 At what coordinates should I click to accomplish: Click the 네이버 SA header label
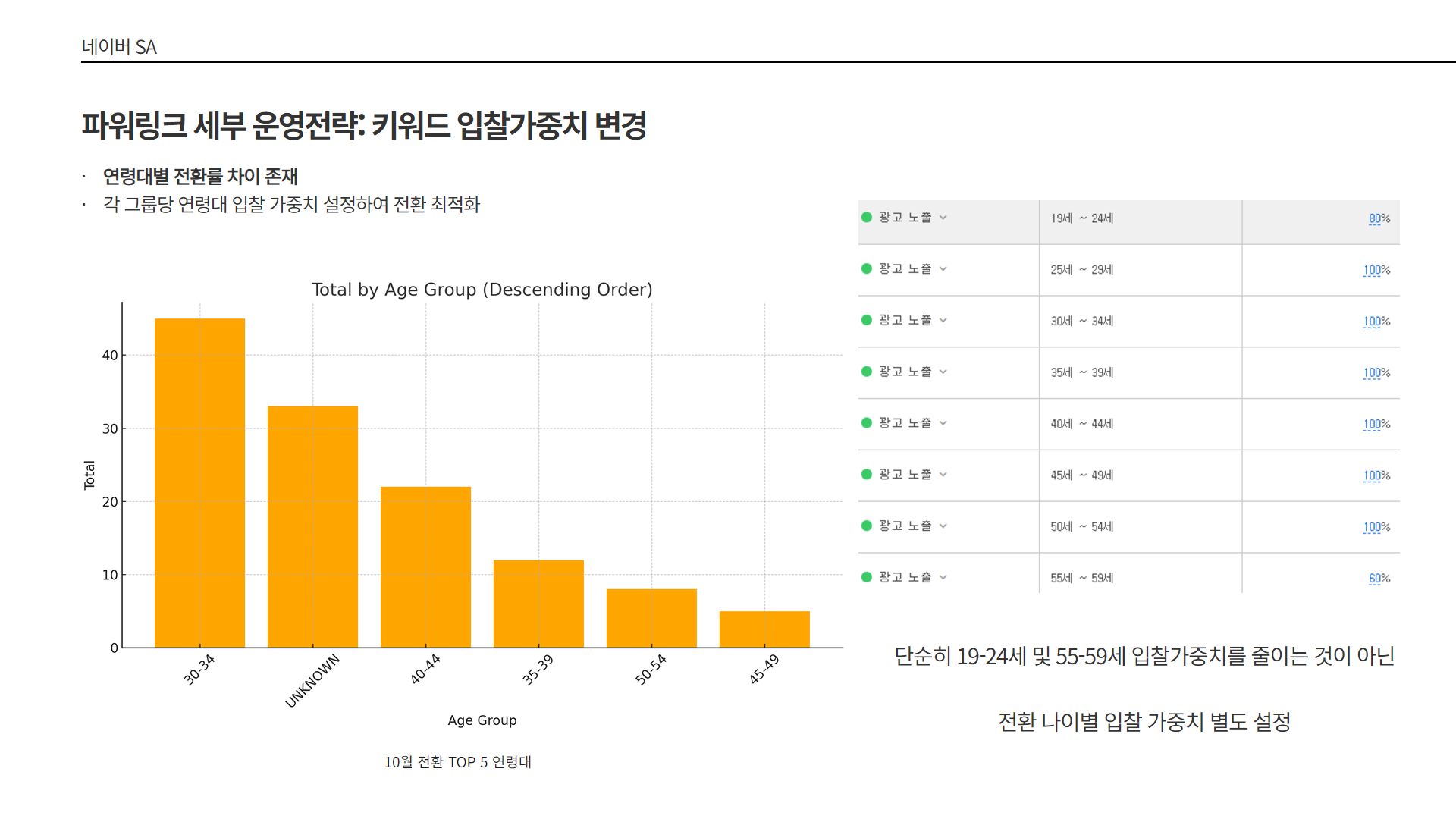point(119,47)
